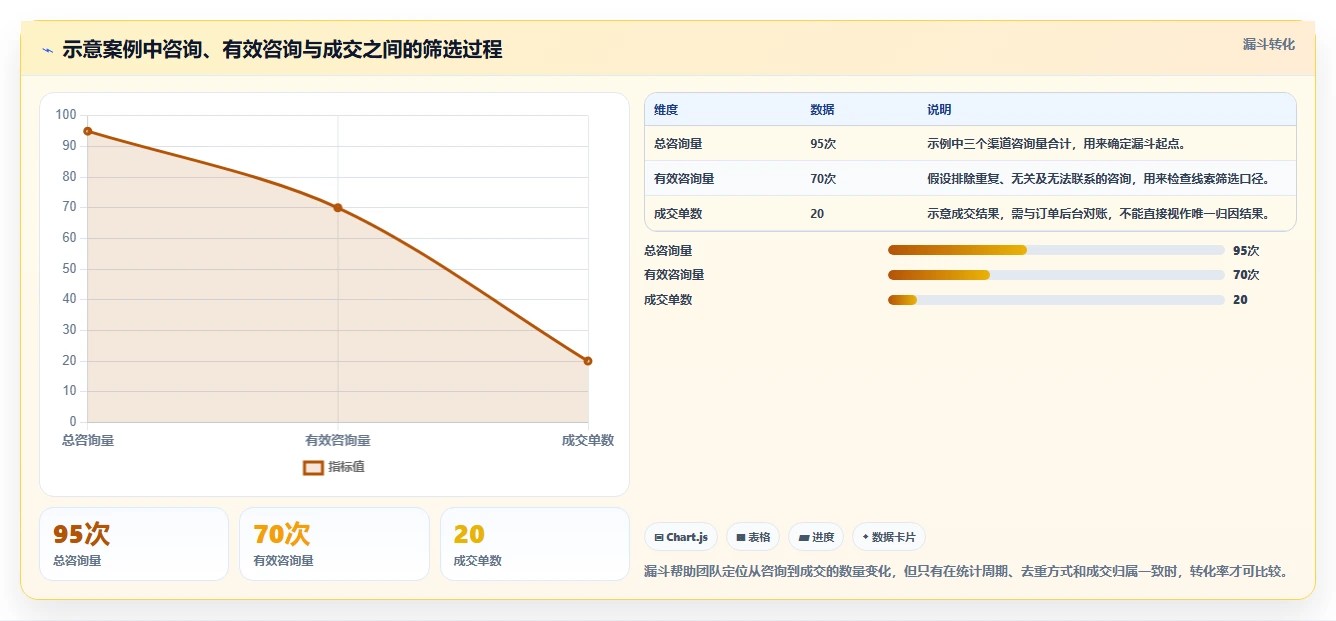The image size is (1336, 621).
Task: Click the 70次 cell in the table
Action: [x=823, y=179]
